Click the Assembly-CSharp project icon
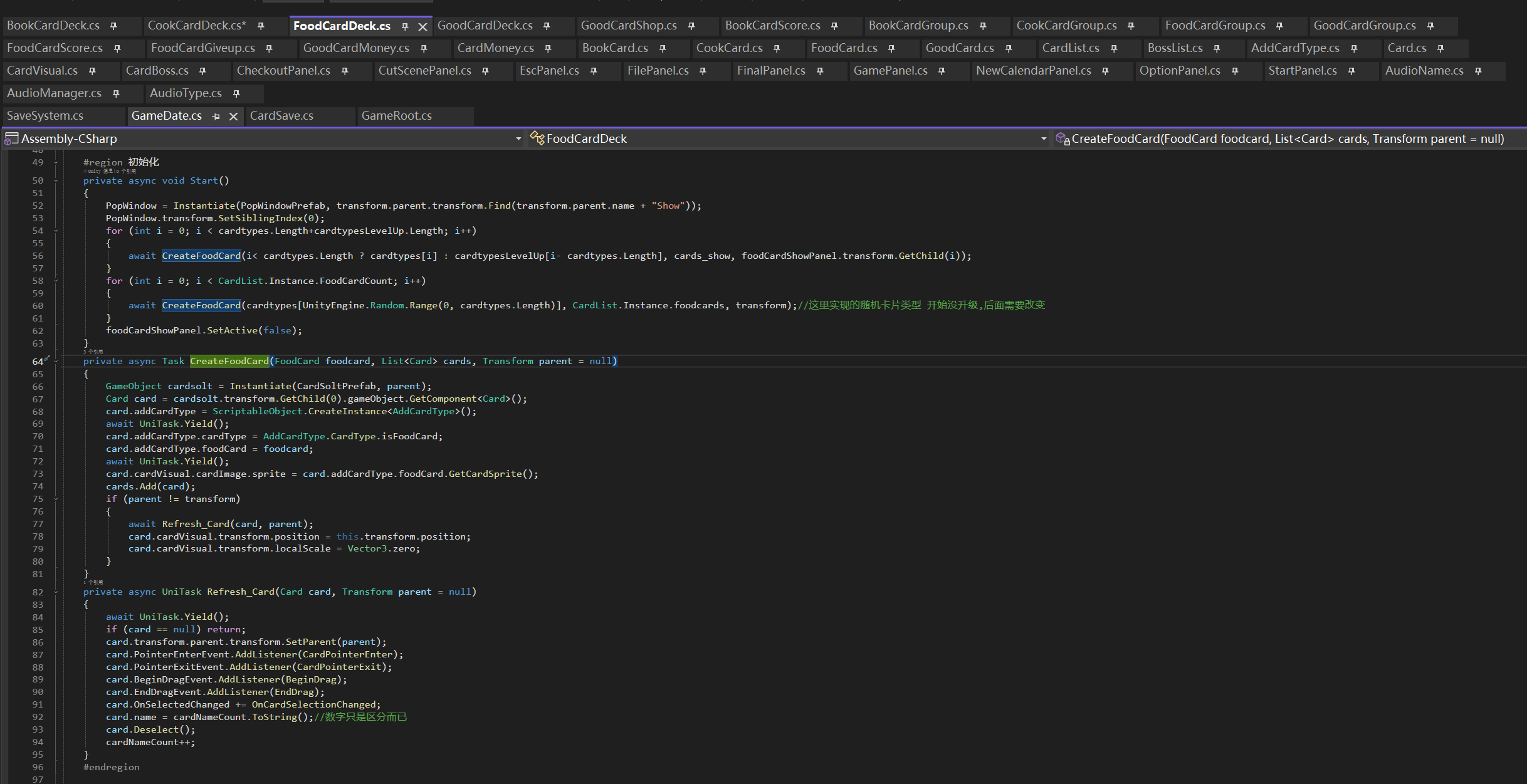1527x784 pixels. click(11, 139)
